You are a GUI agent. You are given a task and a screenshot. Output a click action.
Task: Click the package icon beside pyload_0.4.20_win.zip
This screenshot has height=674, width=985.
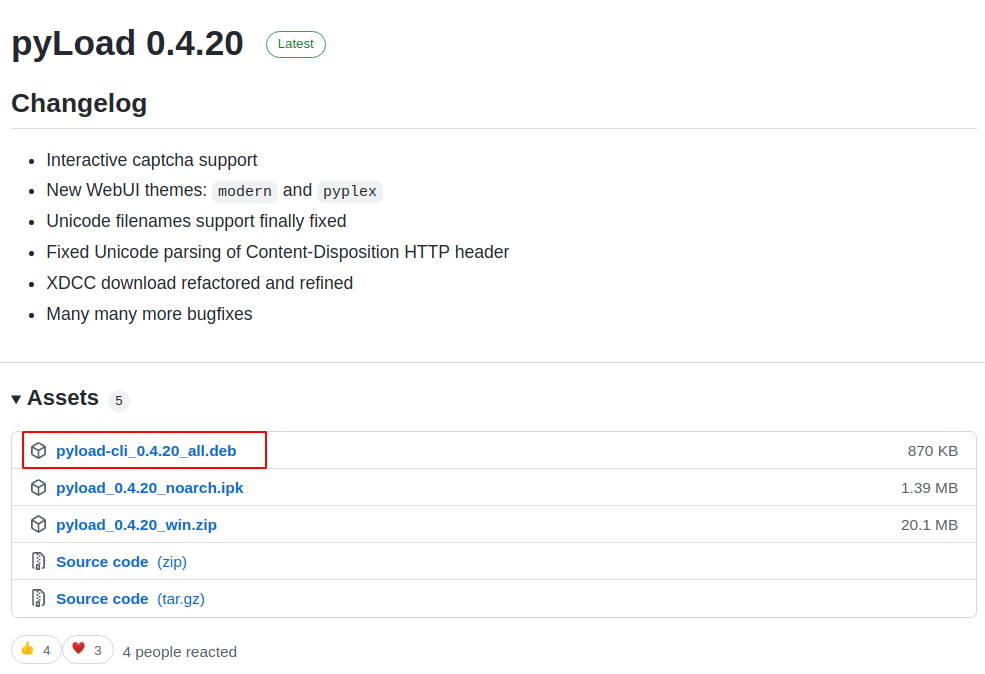(38, 524)
